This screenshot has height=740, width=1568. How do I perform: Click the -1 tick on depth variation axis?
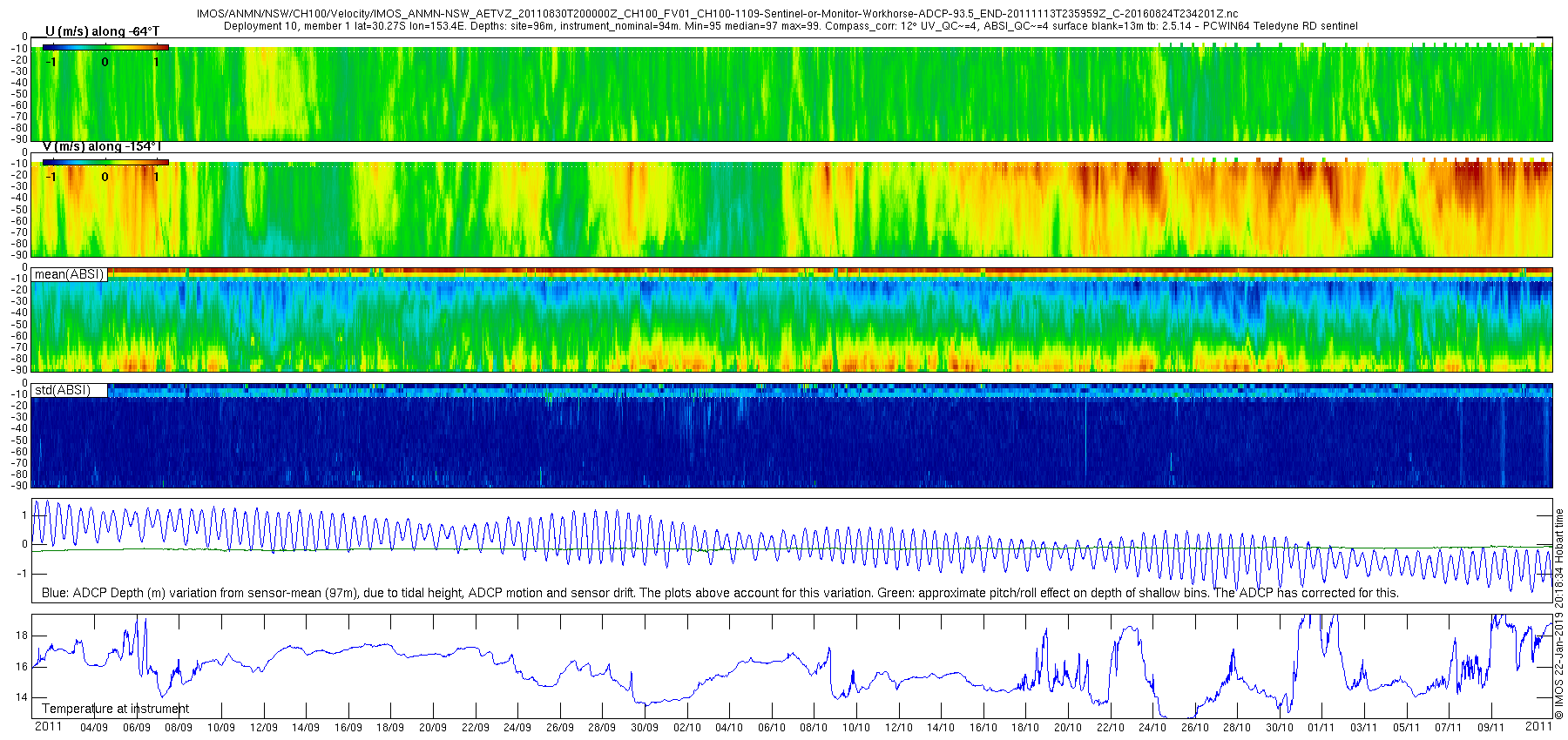point(23,574)
